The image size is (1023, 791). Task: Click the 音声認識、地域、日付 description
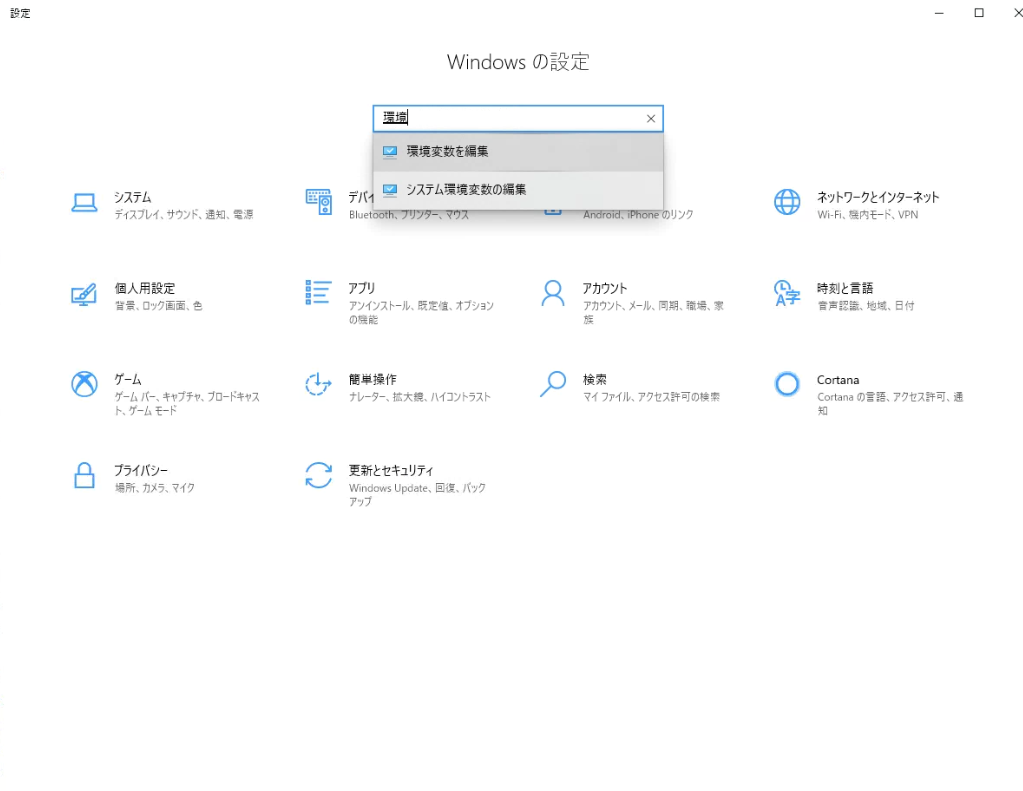866,305
